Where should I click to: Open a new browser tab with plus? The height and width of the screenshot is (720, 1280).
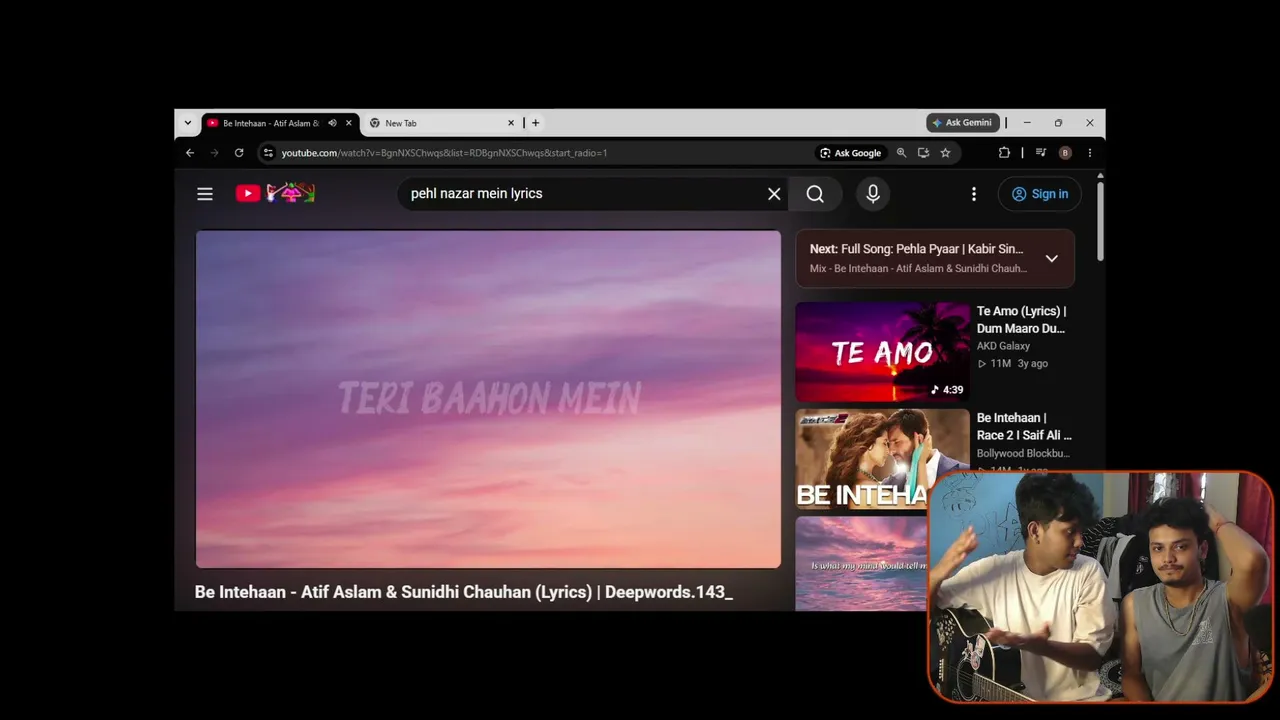tap(535, 123)
